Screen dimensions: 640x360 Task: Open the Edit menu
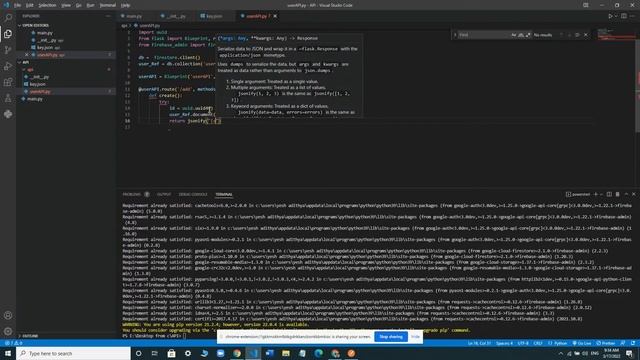[x=30, y=5]
